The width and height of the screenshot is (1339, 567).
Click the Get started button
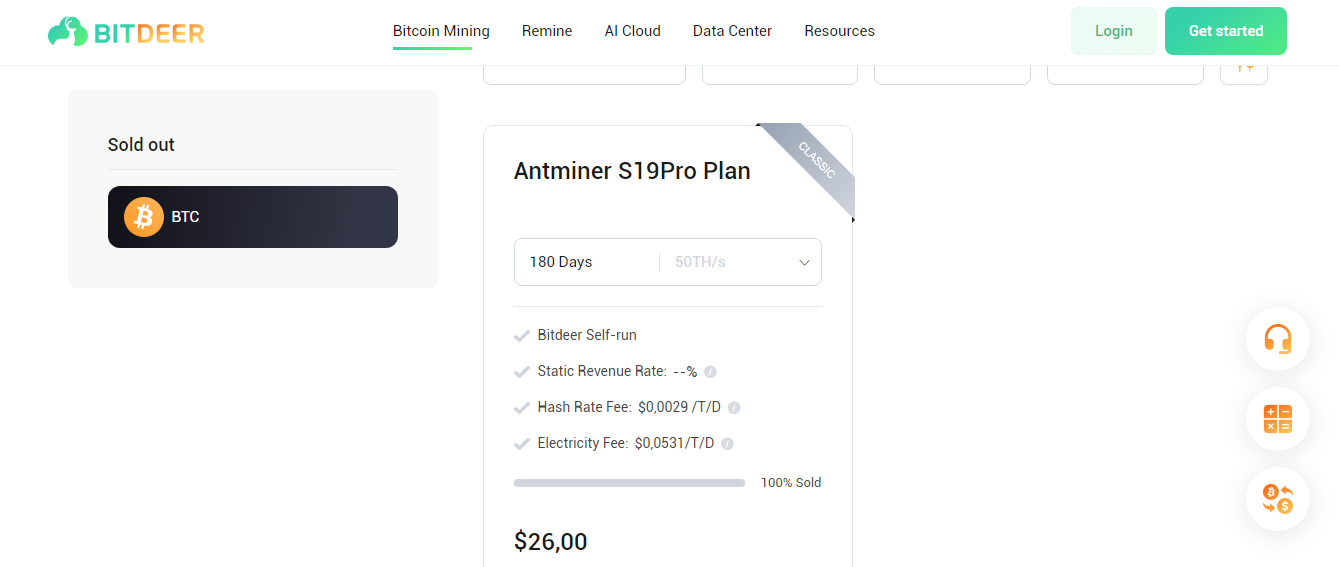[x=1226, y=31]
